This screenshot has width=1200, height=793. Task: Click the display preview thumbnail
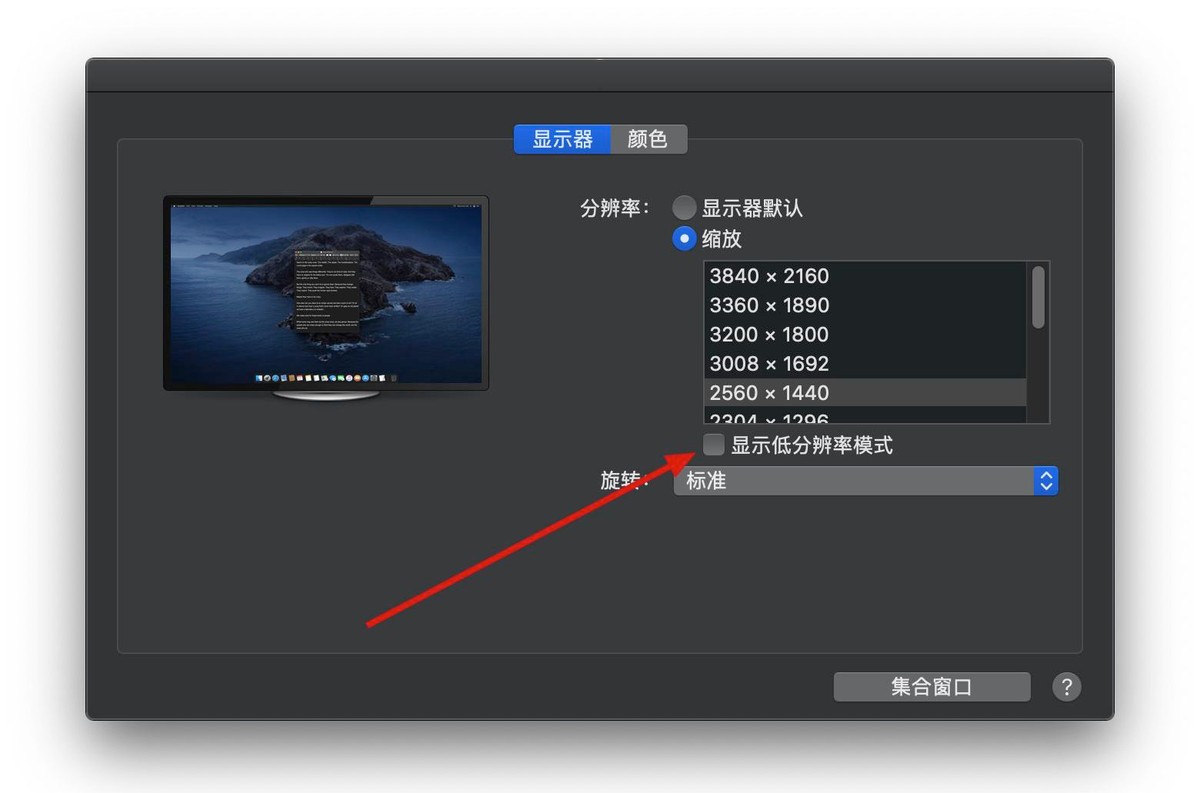pyautogui.click(x=325, y=291)
